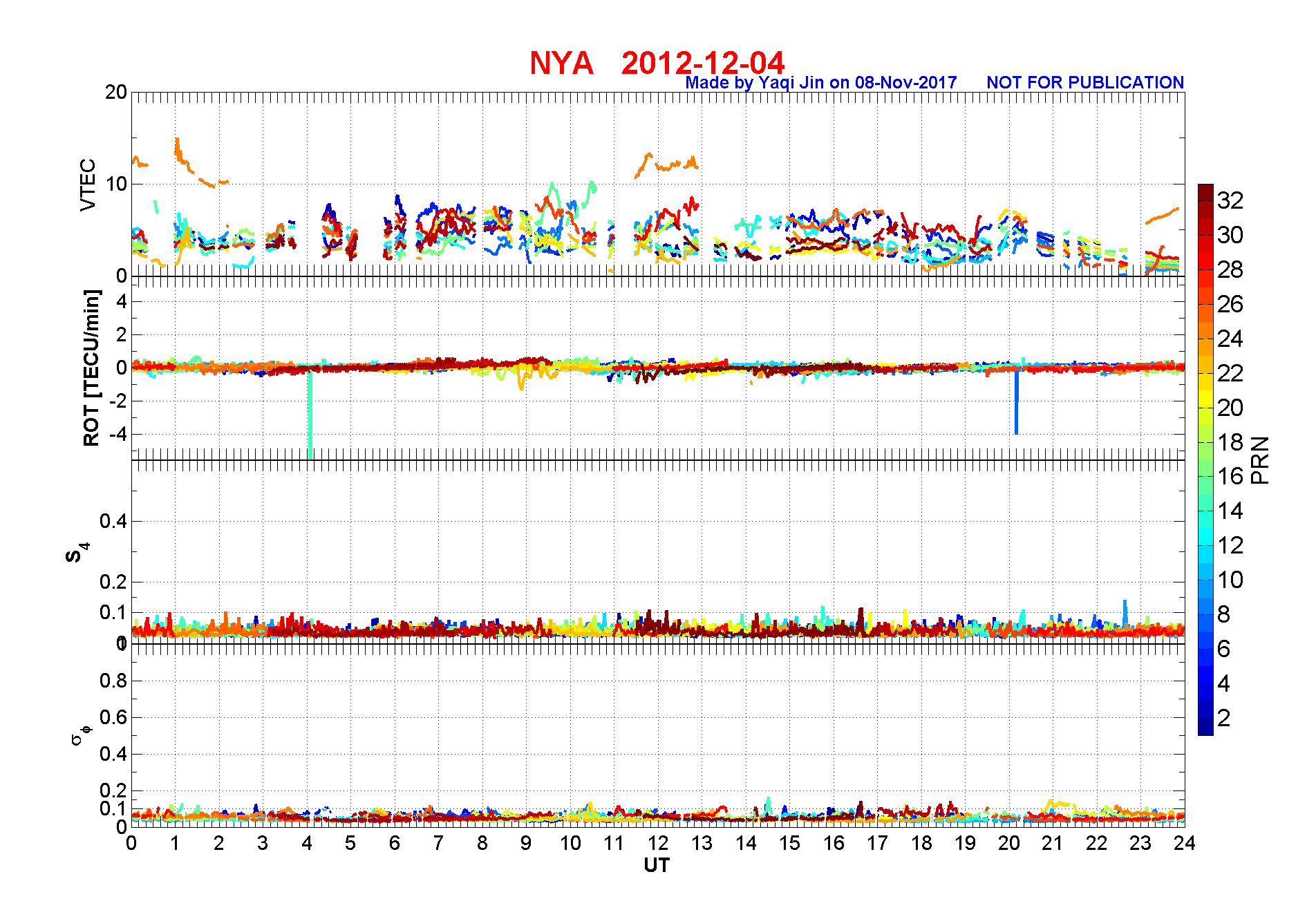This screenshot has width=1316, height=919.
Task: Click the ROT axis tick value -4
Action: [117, 434]
